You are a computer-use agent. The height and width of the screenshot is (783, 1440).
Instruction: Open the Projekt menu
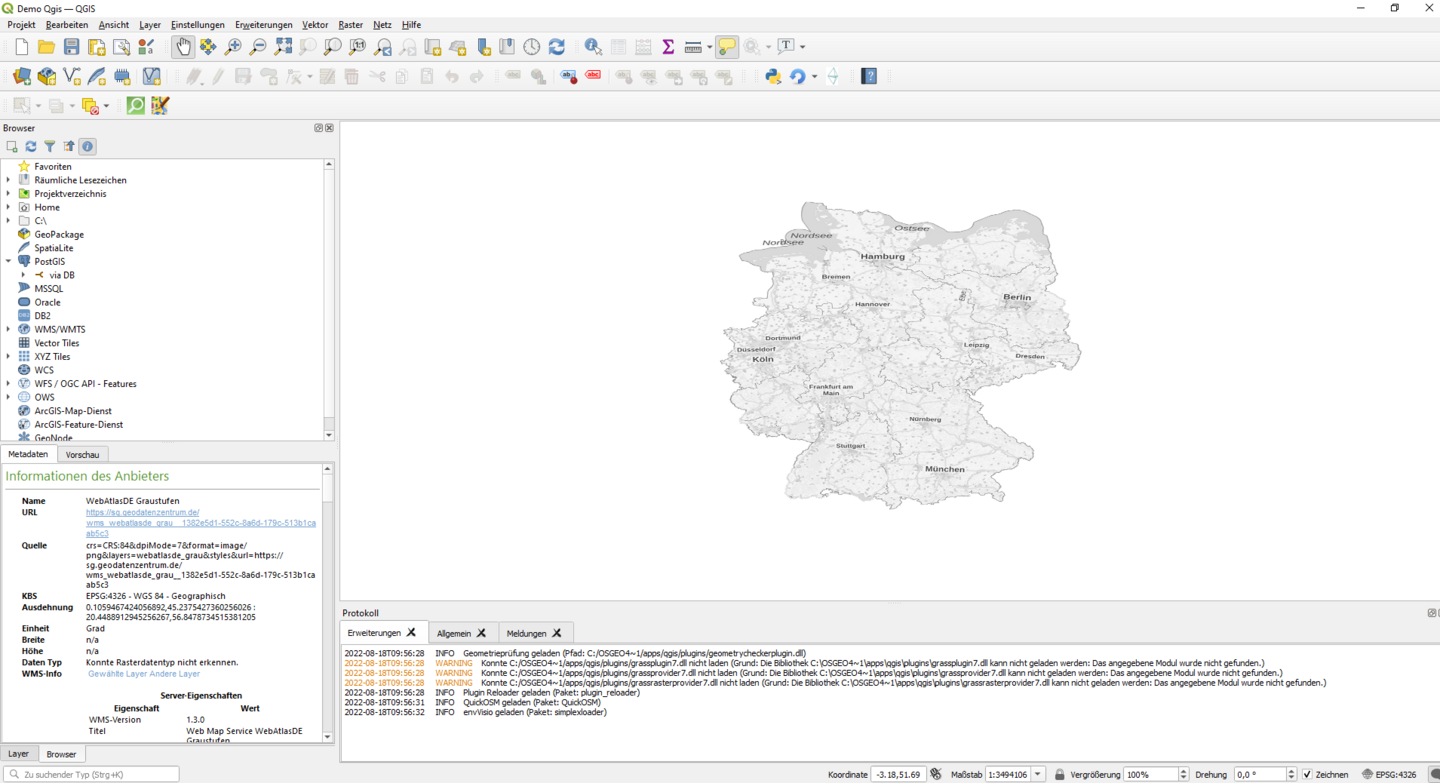pyautogui.click(x=21, y=25)
